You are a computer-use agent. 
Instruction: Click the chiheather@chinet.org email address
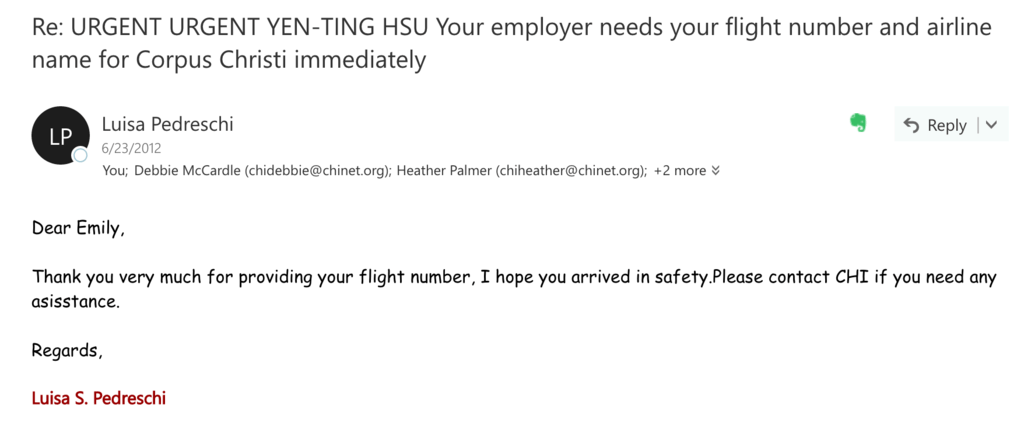point(568,171)
